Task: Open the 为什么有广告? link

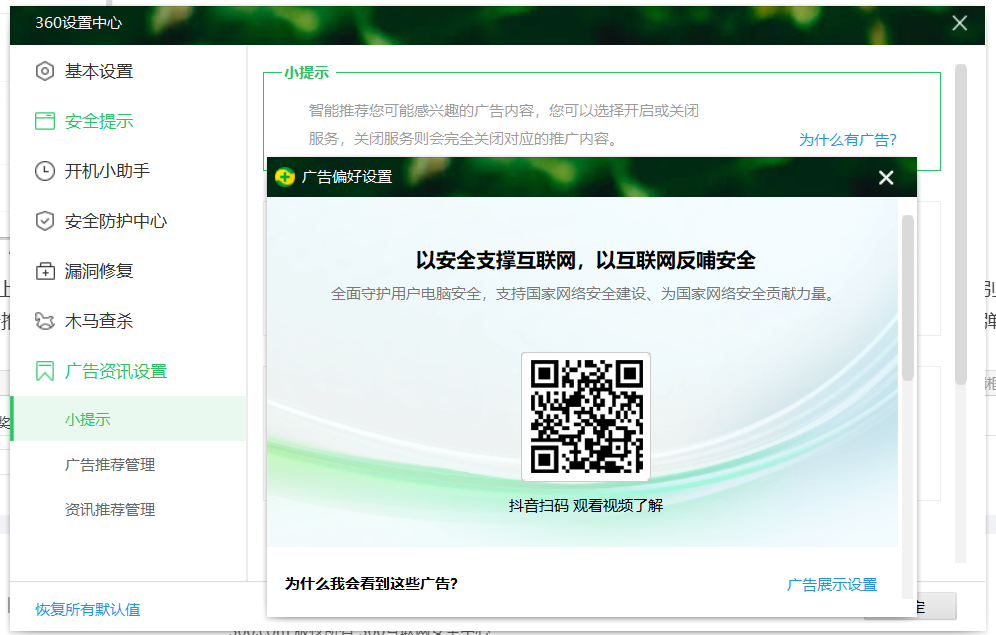Action: pos(847,140)
